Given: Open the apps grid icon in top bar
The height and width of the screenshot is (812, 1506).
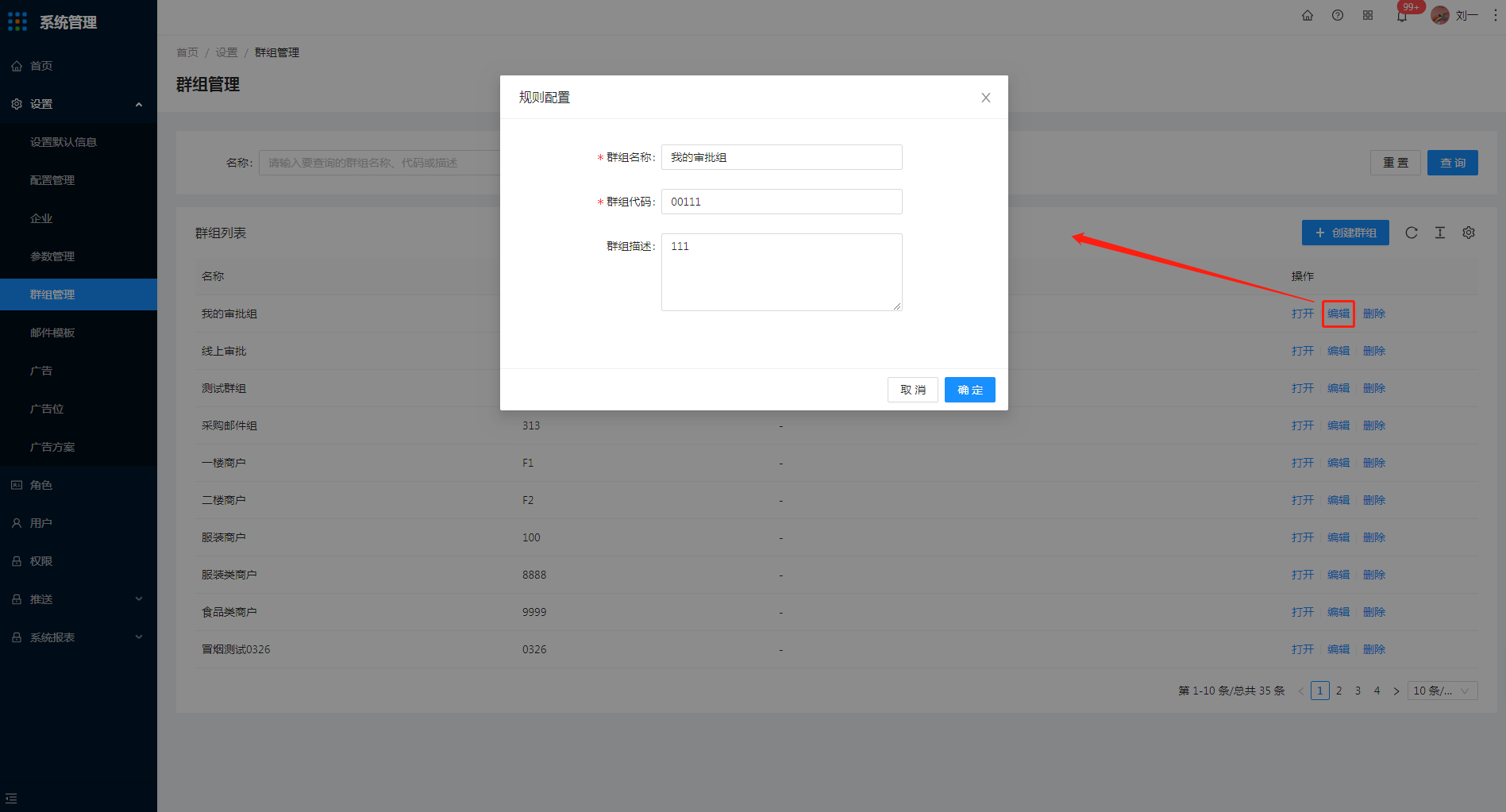Looking at the screenshot, I should pos(1368,15).
